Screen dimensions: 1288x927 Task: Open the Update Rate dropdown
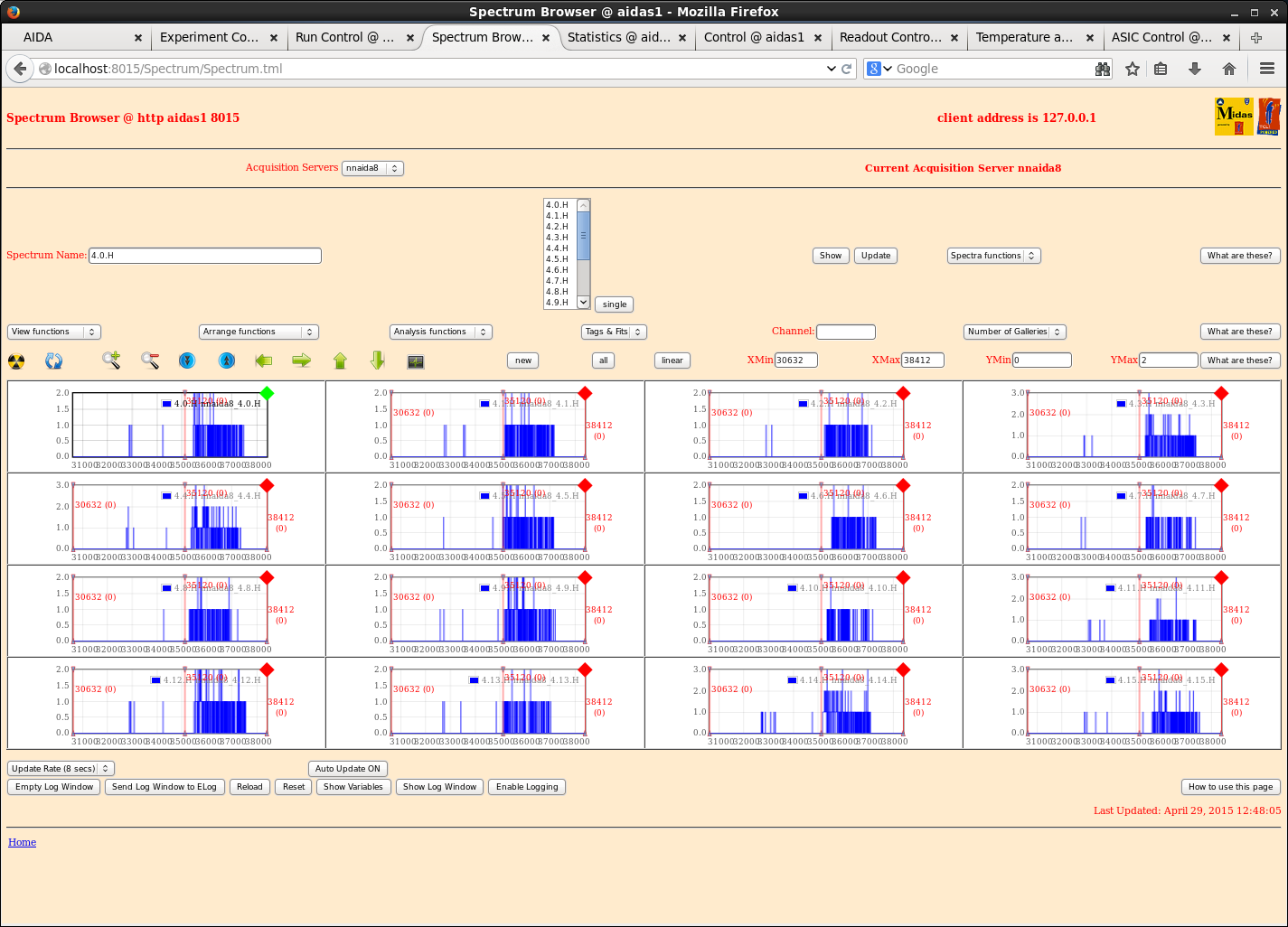point(61,769)
